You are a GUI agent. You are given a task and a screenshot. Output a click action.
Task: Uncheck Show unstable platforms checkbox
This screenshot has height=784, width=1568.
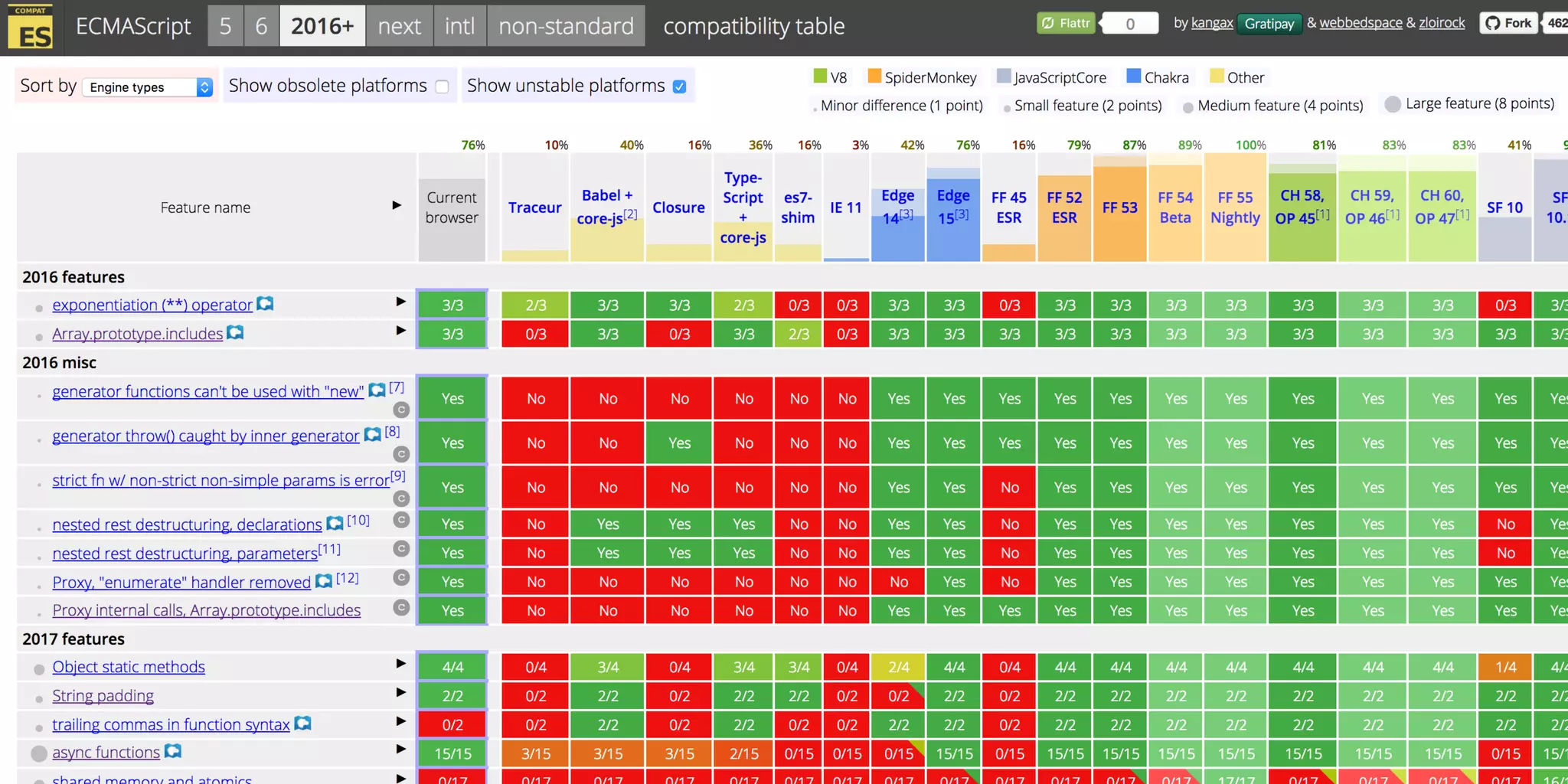coord(679,87)
